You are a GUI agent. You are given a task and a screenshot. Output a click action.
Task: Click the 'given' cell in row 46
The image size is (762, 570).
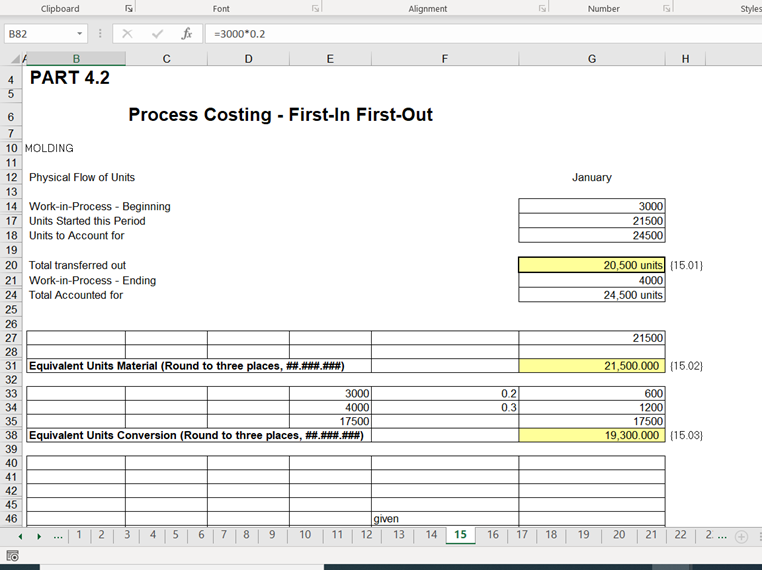click(x=445, y=518)
